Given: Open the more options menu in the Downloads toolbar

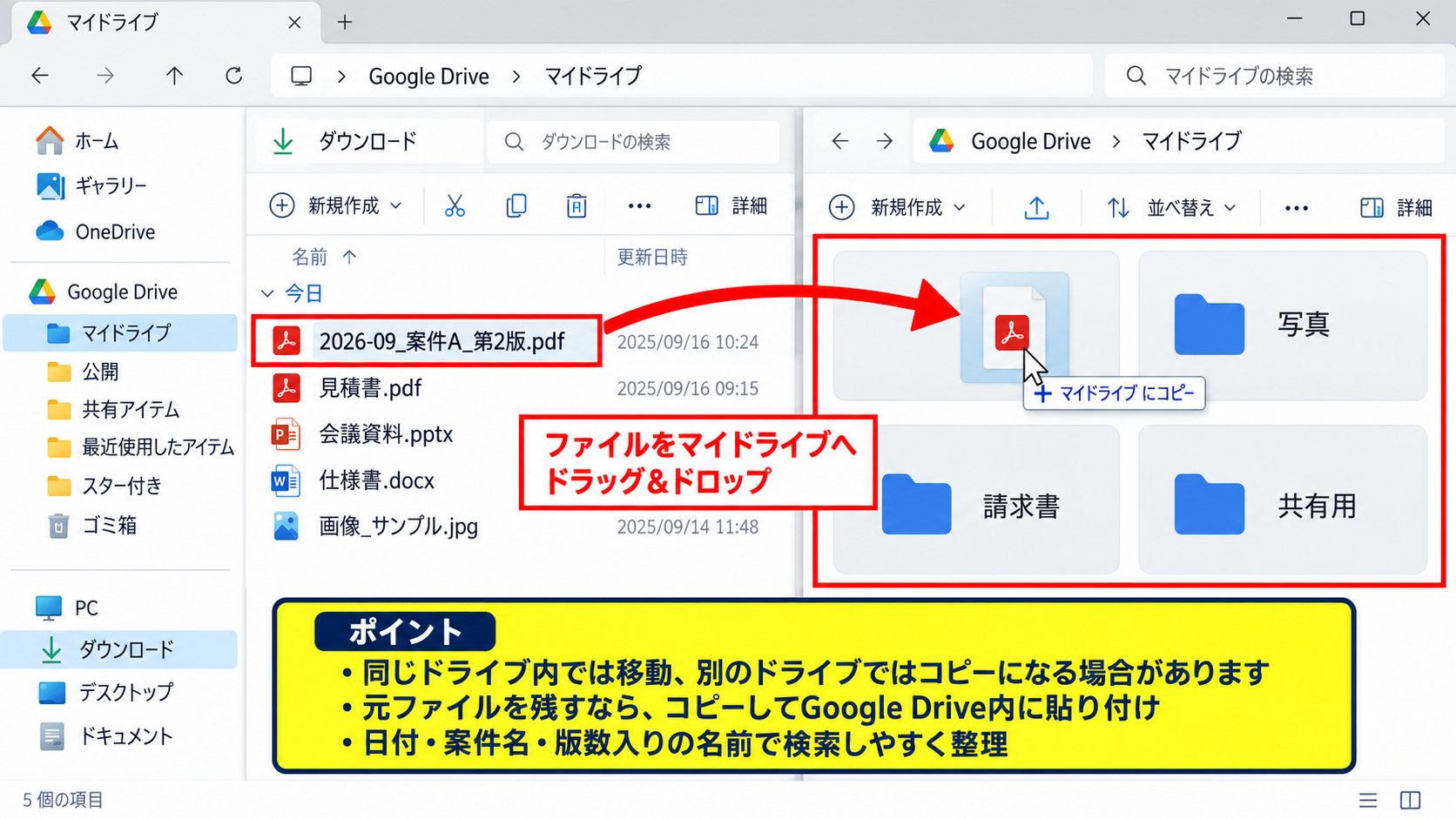Looking at the screenshot, I should (x=639, y=205).
